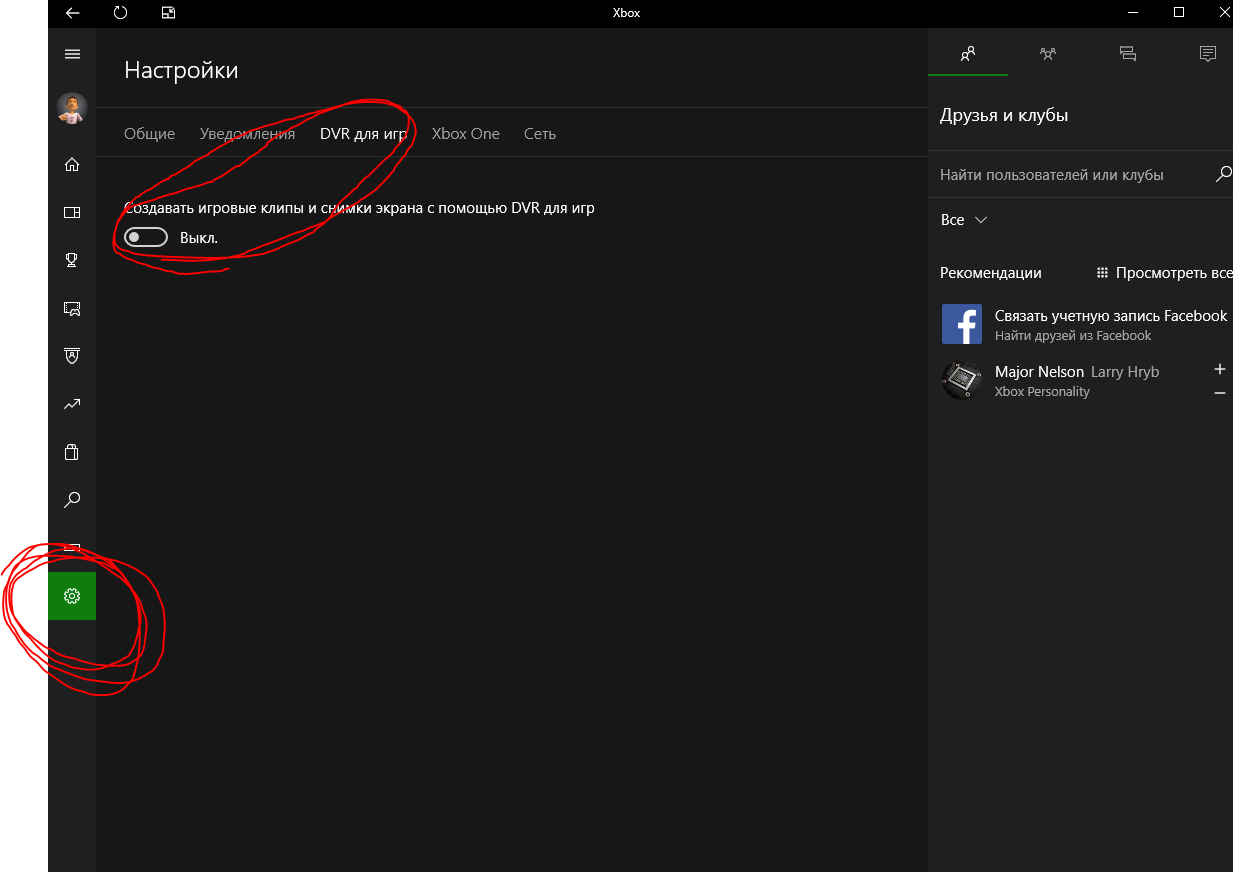Switch to the Общие tab
This screenshot has height=872, width=1233.
click(150, 133)
